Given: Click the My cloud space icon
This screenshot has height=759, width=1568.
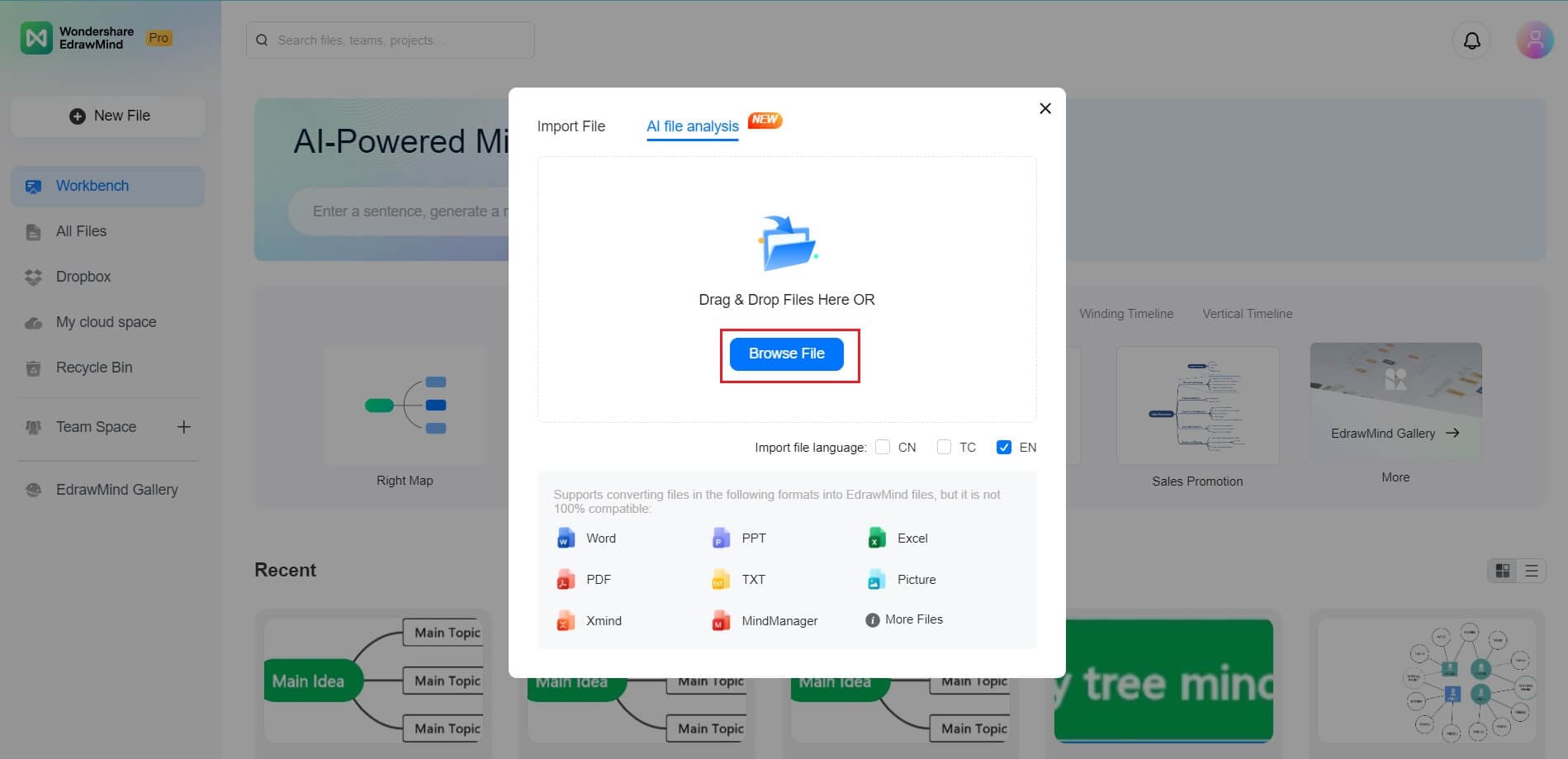Looking at the screenshot, I should click(33, 323).
